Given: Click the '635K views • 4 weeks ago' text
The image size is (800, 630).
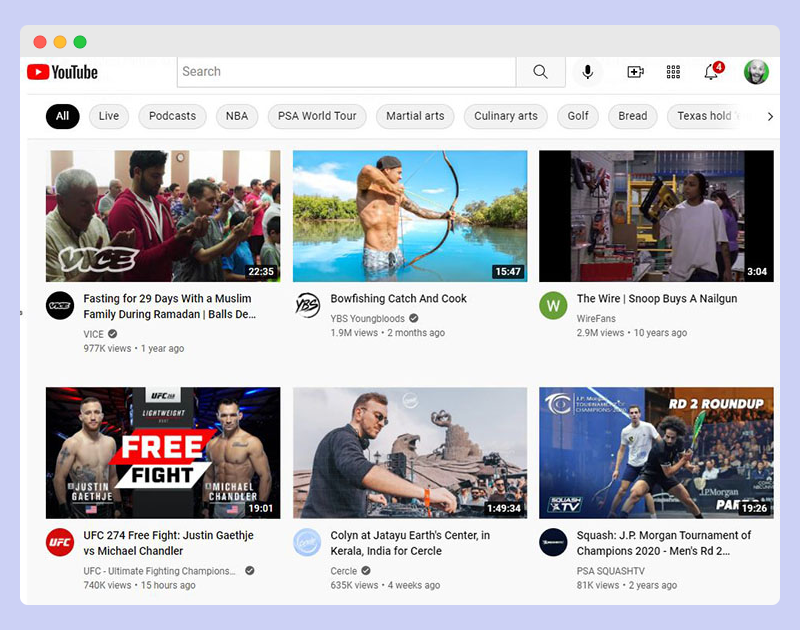Looking at the screenshot, I should click(385, 585).
